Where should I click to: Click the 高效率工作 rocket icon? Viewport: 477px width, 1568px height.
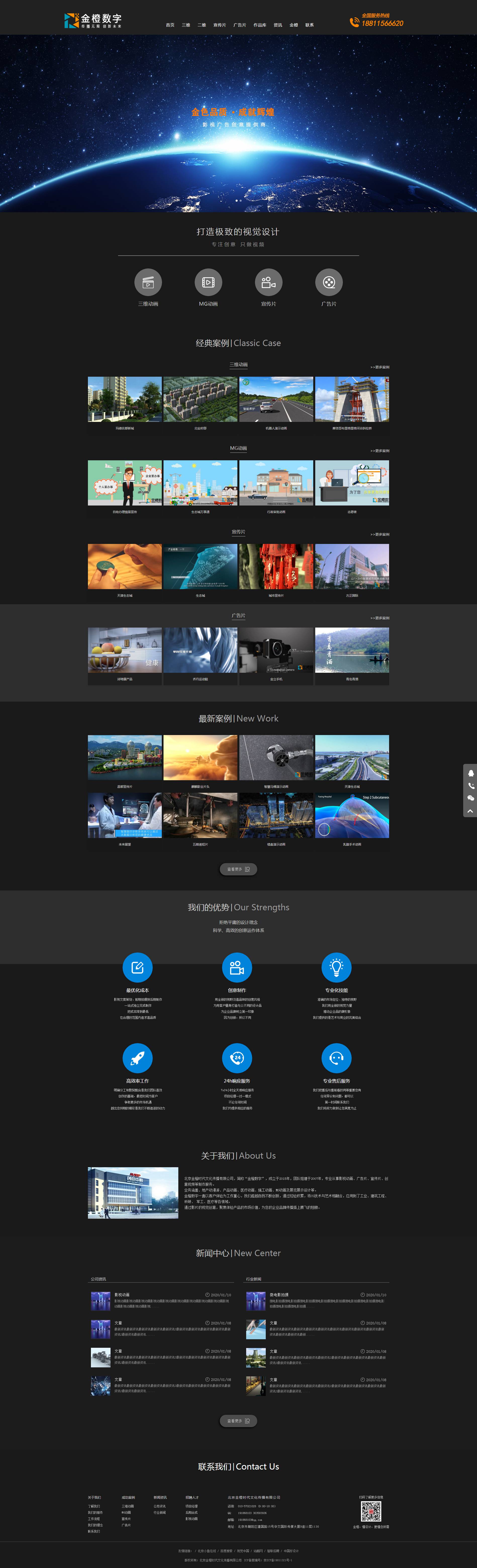(x=138, y=1058)
